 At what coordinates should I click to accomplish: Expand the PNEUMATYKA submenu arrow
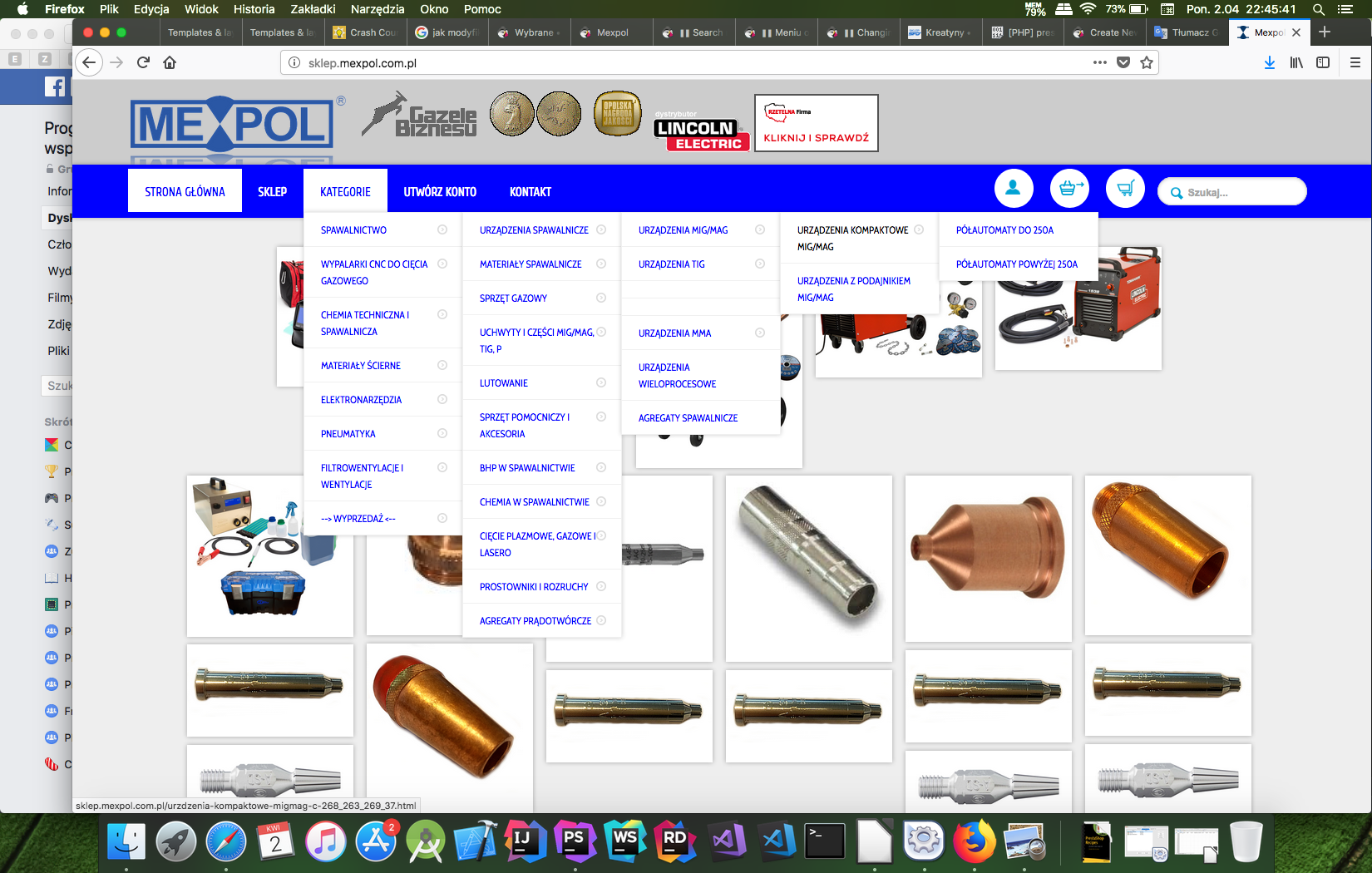click(442, 433)
